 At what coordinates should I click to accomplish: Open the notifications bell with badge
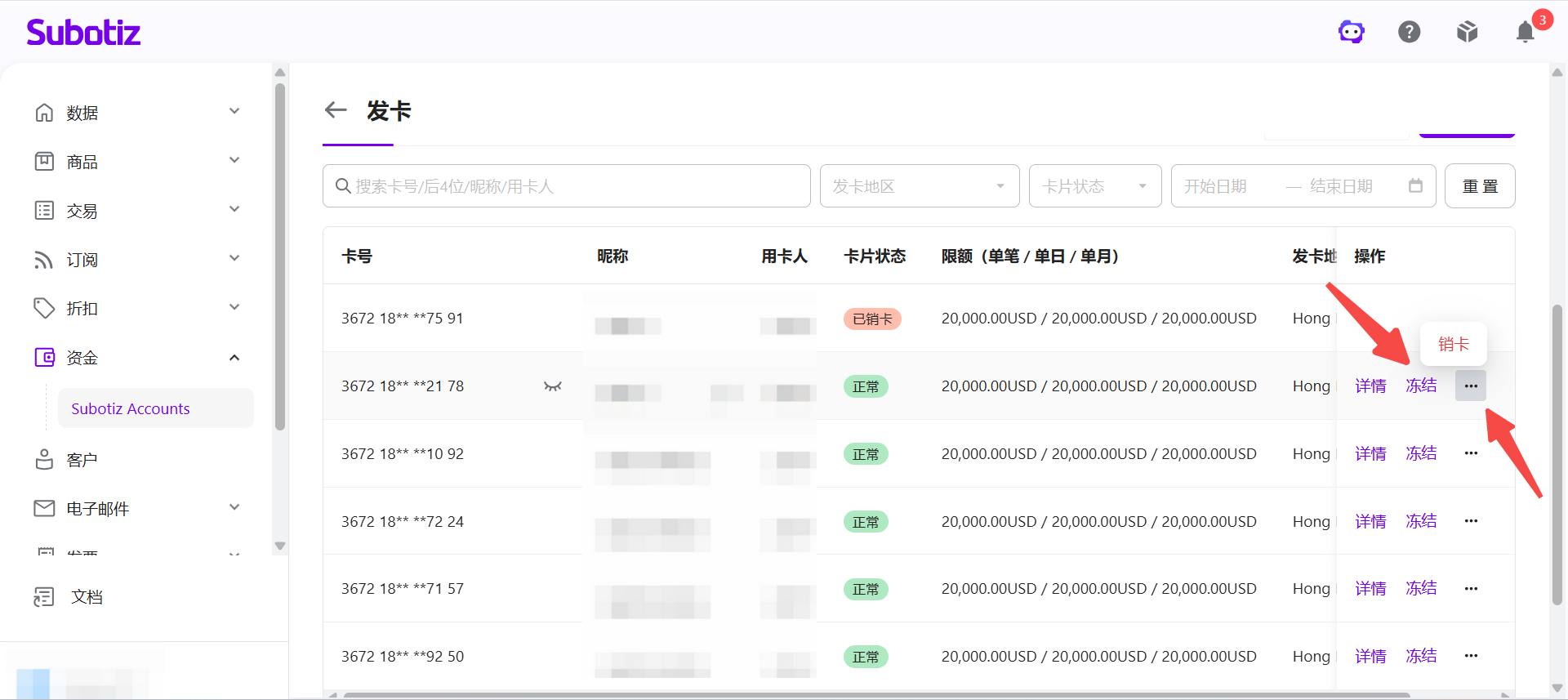tap(1526, 32)
